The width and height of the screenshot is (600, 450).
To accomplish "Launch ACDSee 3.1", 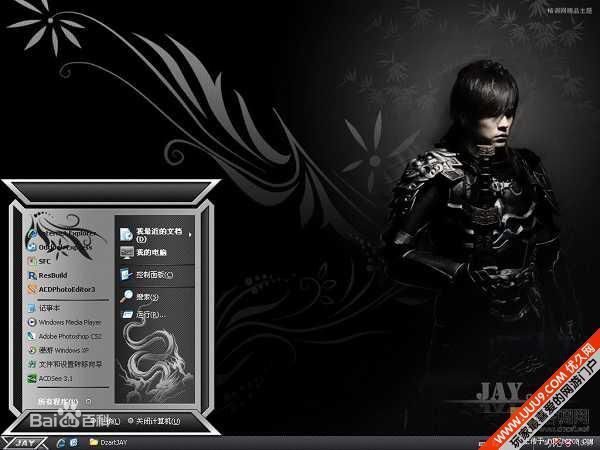I will (x=50, y=378).
